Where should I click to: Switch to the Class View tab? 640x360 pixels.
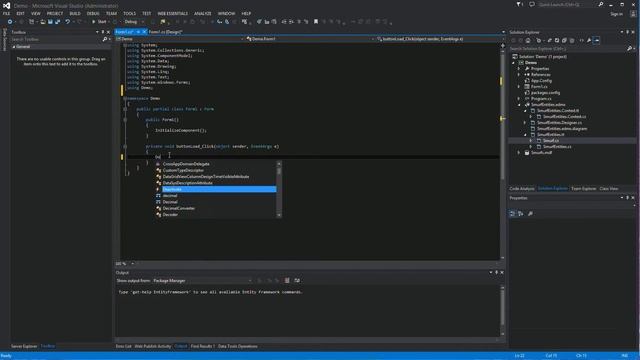pos(609,189)
